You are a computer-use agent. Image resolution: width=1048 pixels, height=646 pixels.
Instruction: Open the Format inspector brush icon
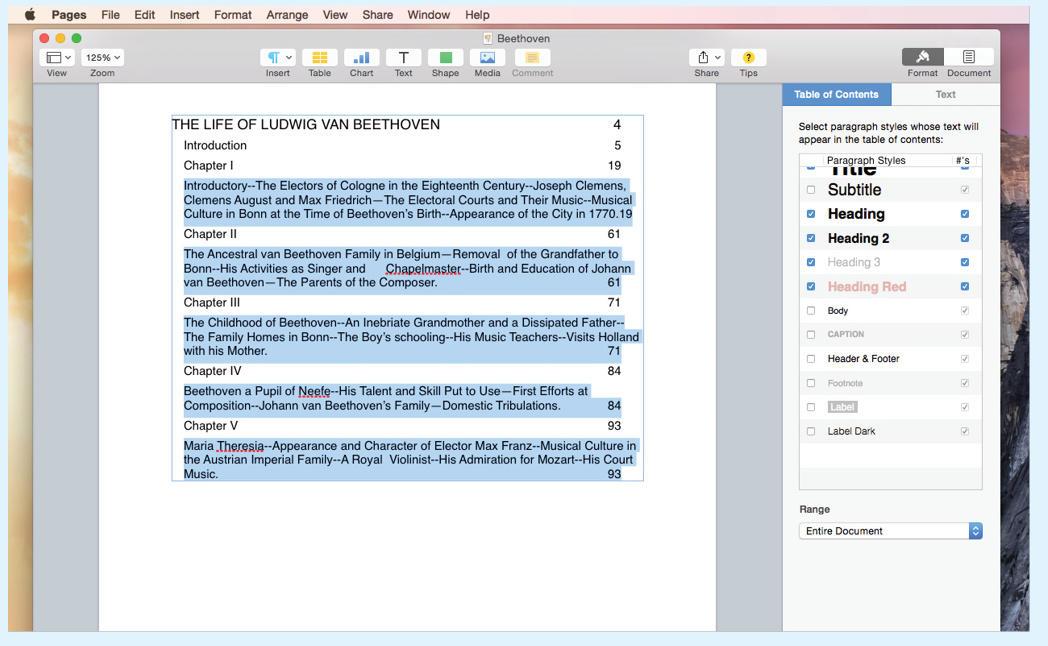(x=922, y=57)
